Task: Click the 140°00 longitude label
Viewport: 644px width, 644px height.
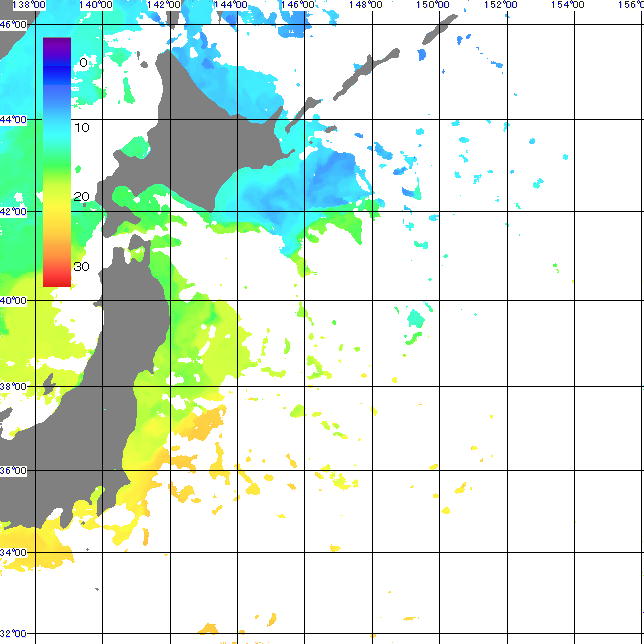Action: (95, 5)
